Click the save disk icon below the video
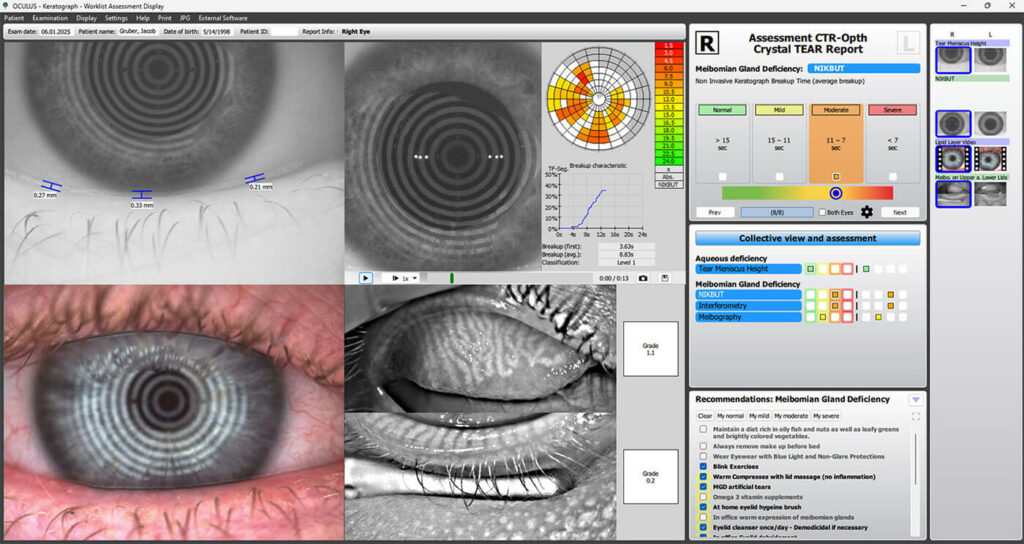The image size is (1024, 544). (x=665, y=278)
